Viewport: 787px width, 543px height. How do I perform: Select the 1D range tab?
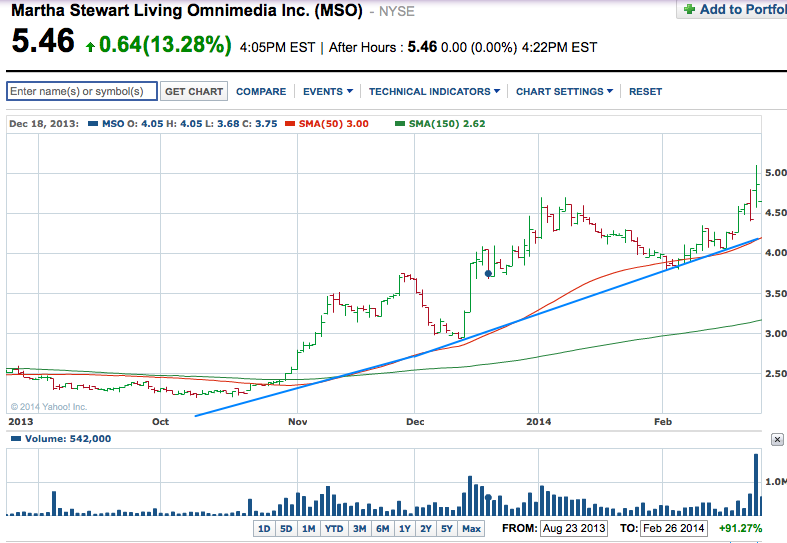coord(264,528)
